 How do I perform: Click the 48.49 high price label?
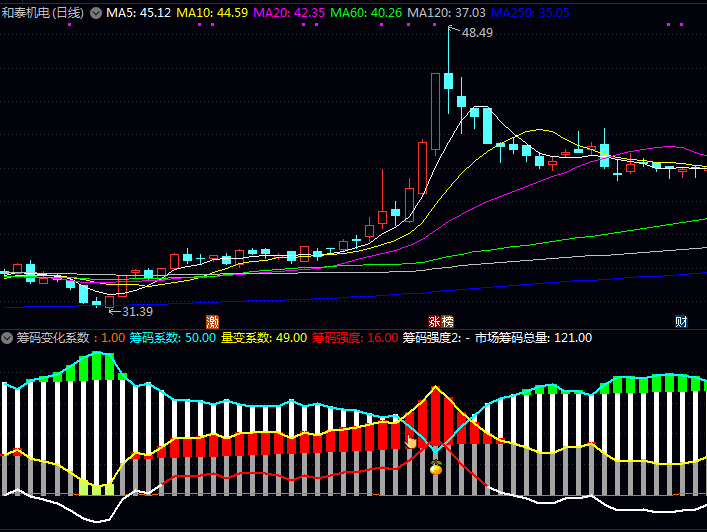coord(477,33)
